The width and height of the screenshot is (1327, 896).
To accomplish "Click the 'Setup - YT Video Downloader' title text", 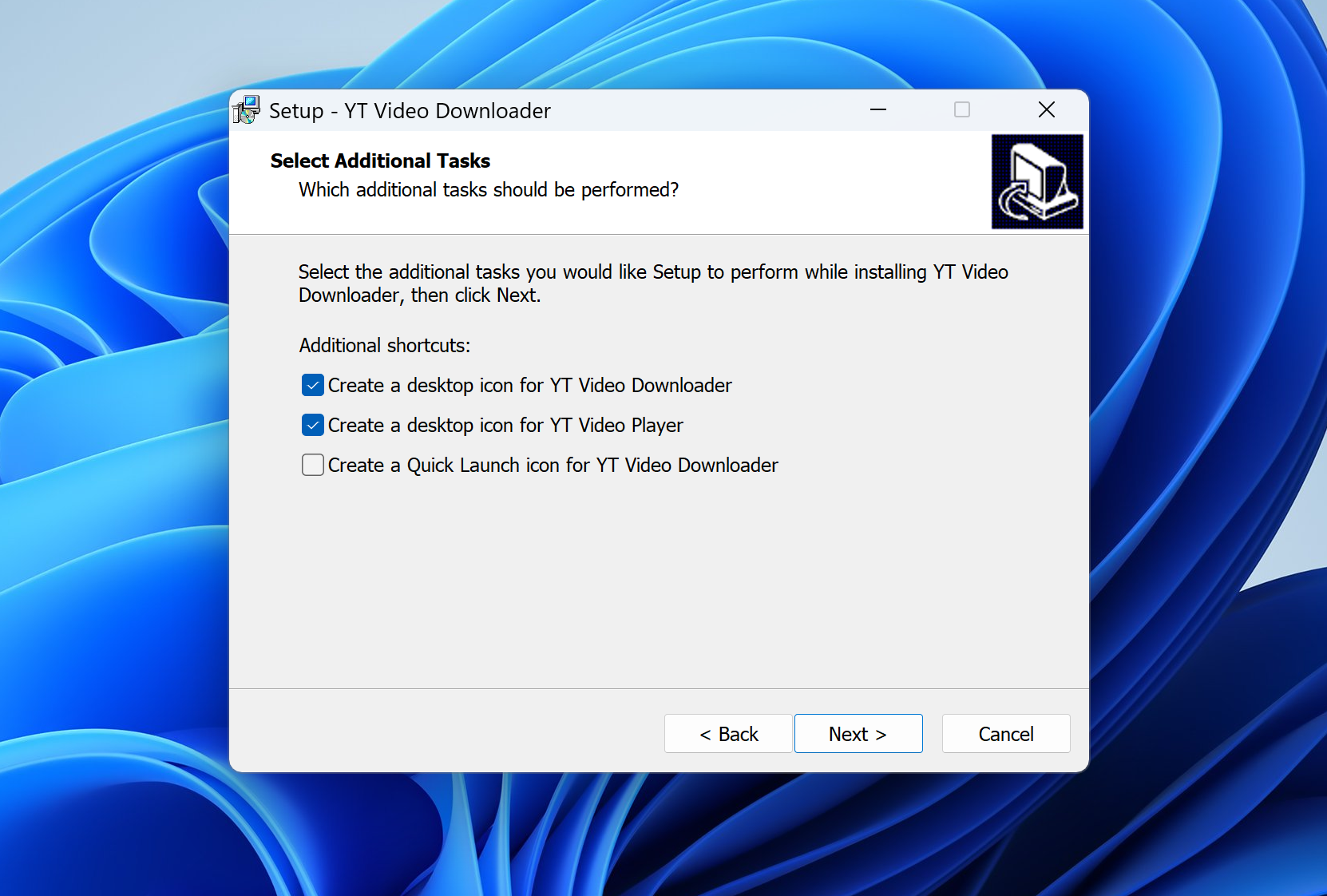I will click(x=410, y=111).
